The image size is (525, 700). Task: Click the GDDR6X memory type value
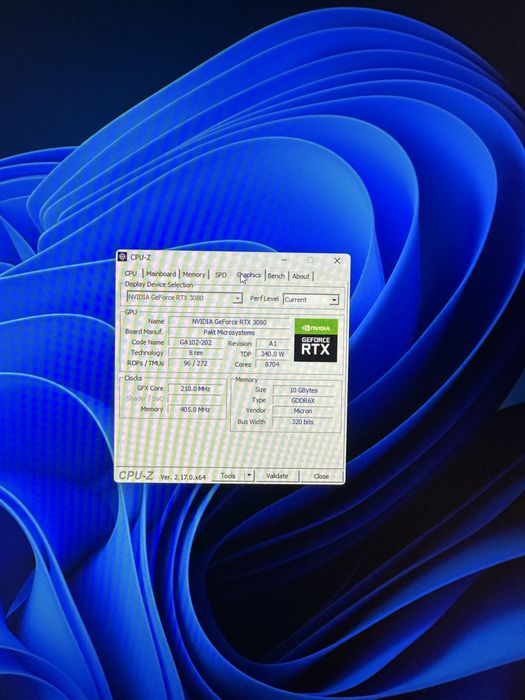(x=303, y=400)
